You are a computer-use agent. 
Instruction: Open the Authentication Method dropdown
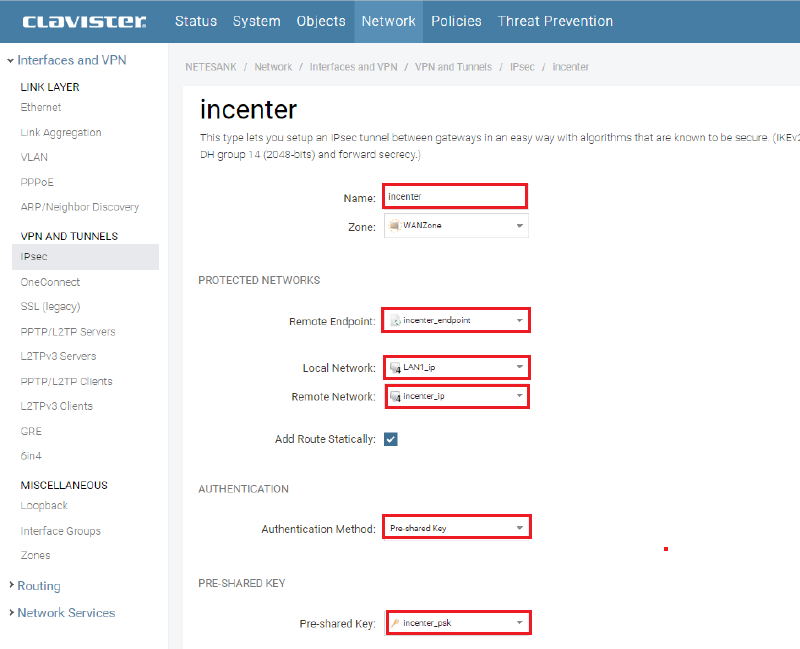pos(456,527)
